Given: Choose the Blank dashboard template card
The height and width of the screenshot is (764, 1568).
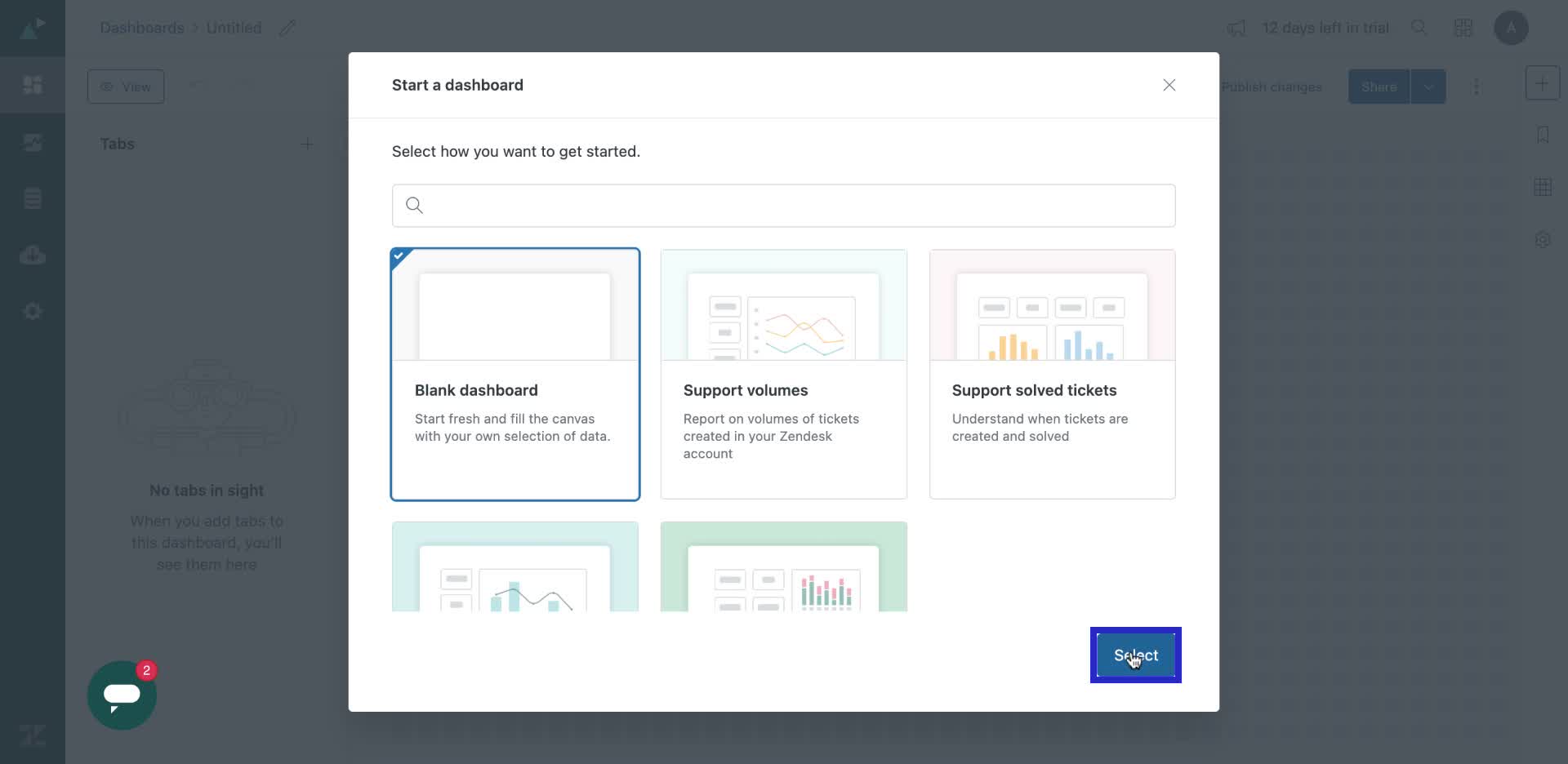Looking at the screenshot, I should click(x=515, y=375).
